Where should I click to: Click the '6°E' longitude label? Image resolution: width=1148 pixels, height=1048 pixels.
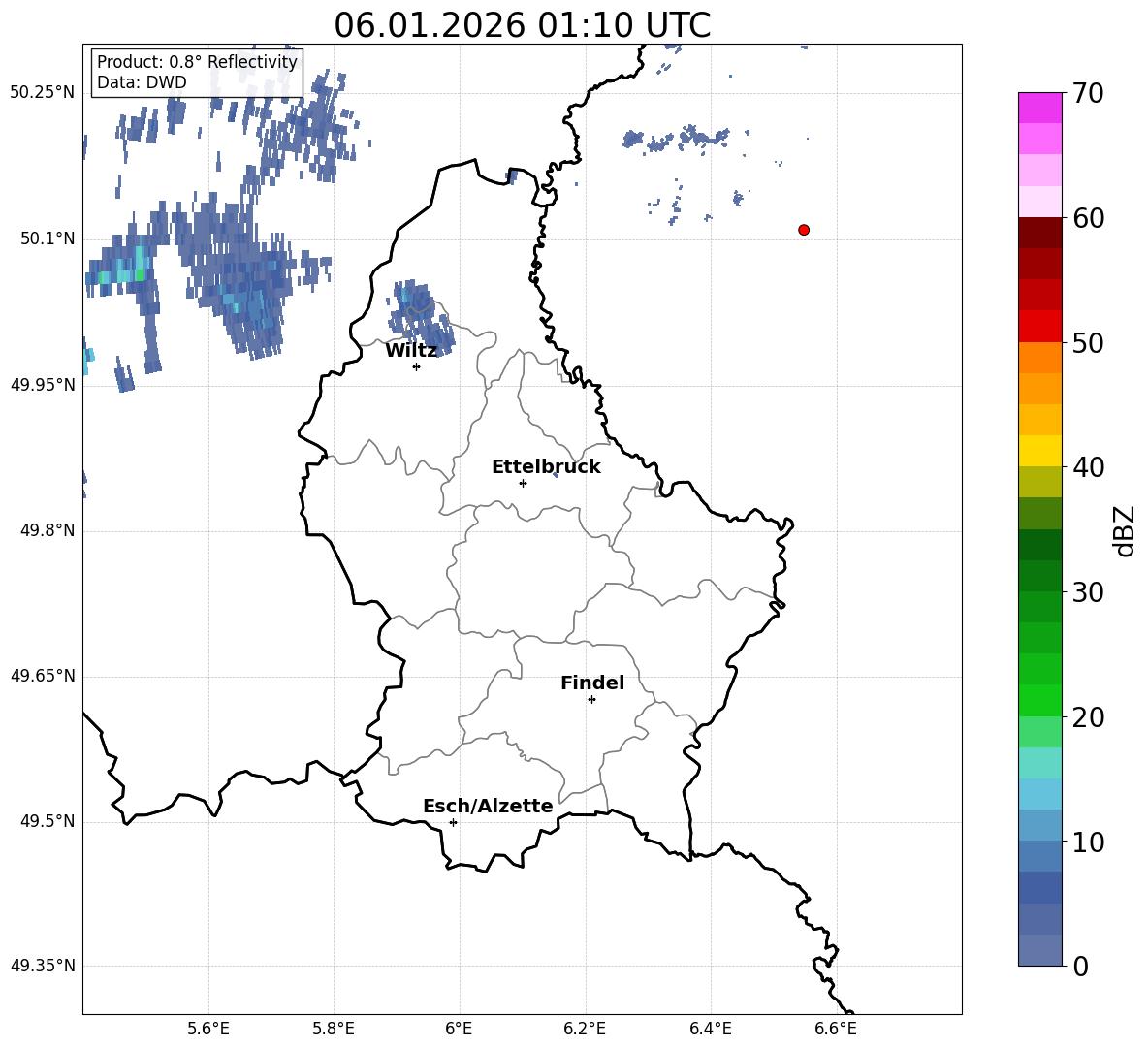[x=459, y=1029]
